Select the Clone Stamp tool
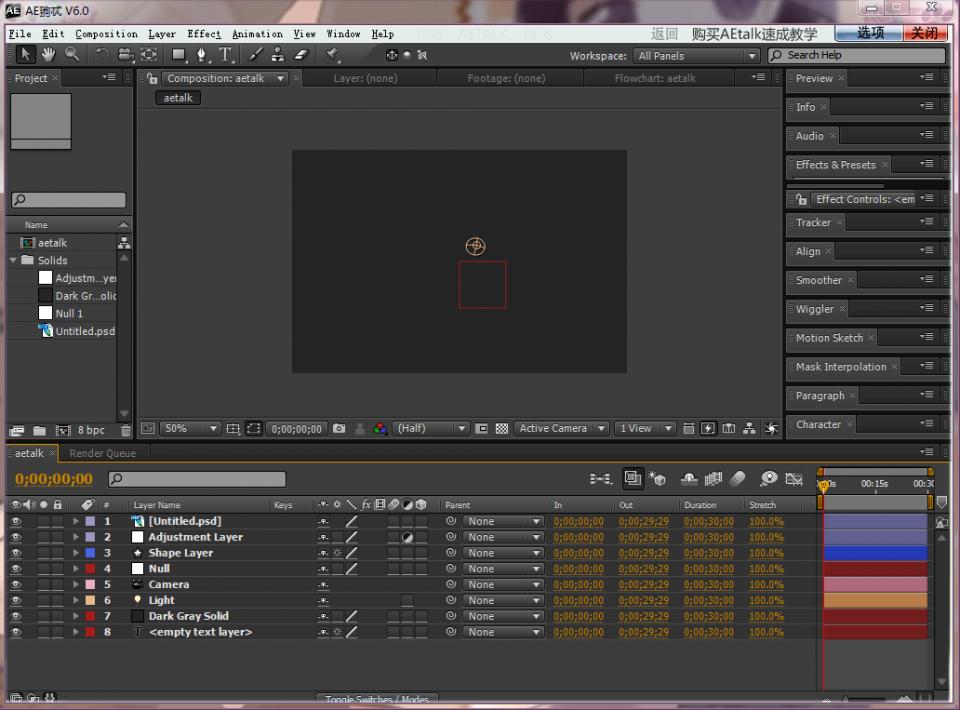 point(278,55)
